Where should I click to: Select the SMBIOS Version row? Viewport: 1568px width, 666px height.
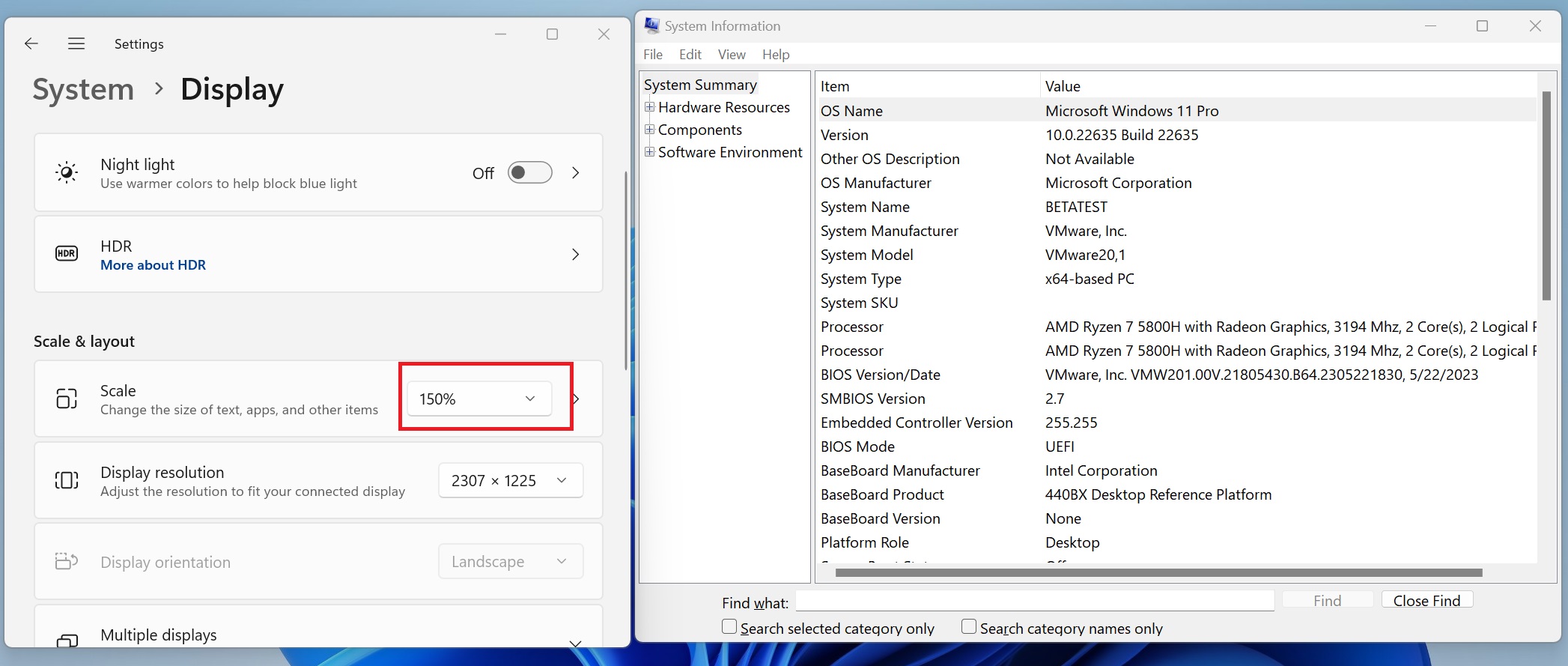(1177, 399)
